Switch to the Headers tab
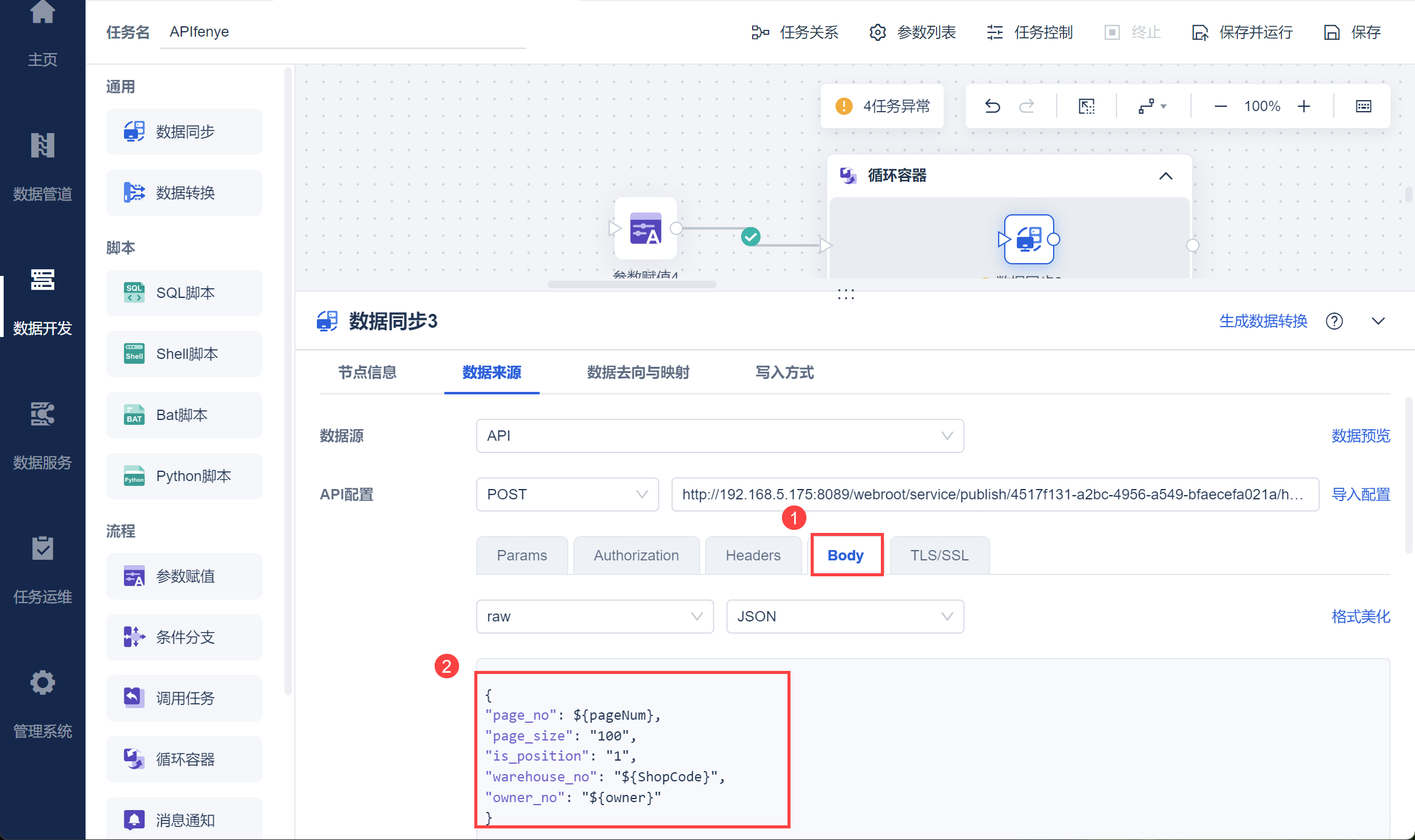 pos(753,556)
